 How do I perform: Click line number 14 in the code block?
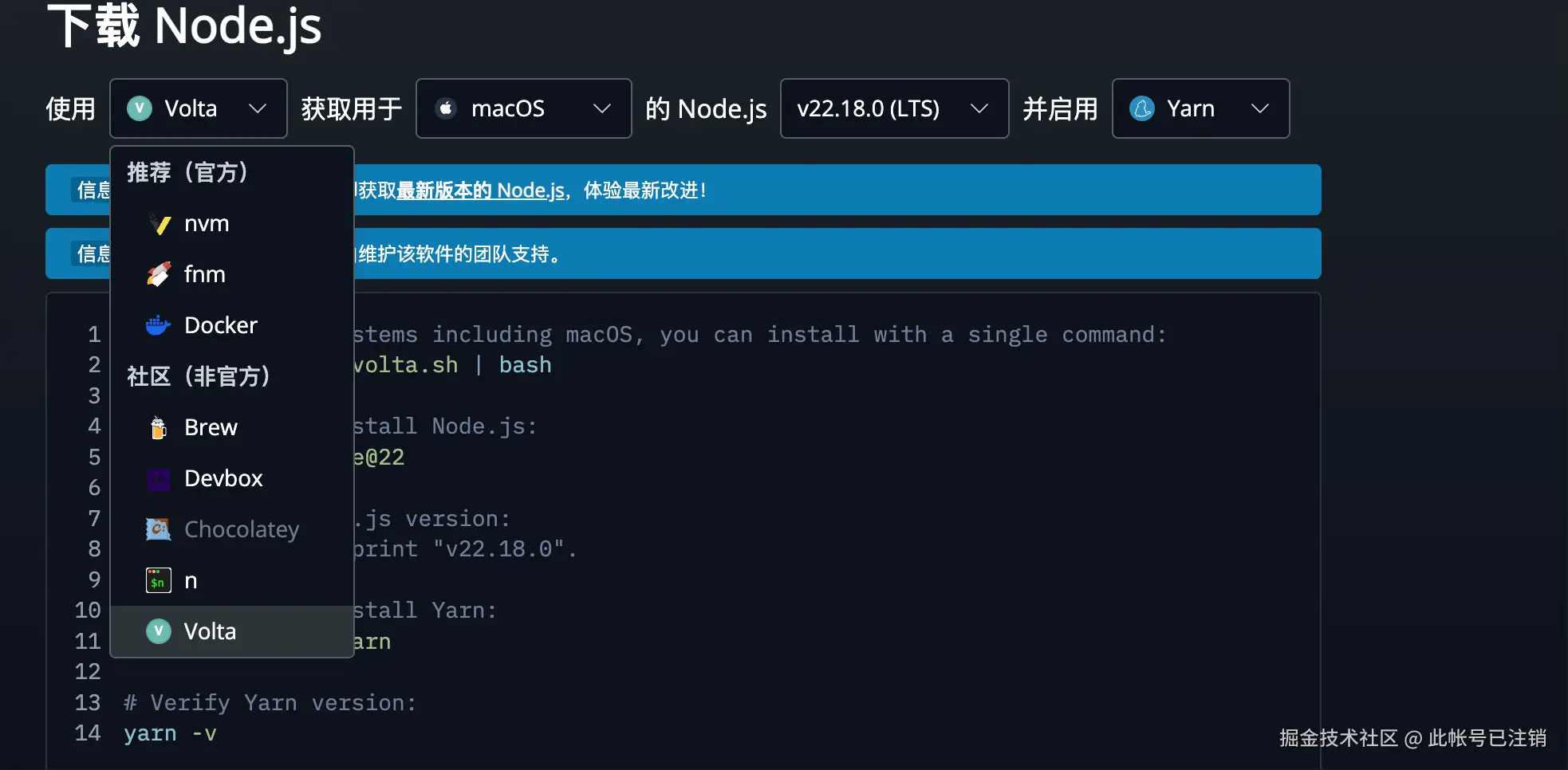click(x=88, y=733)
